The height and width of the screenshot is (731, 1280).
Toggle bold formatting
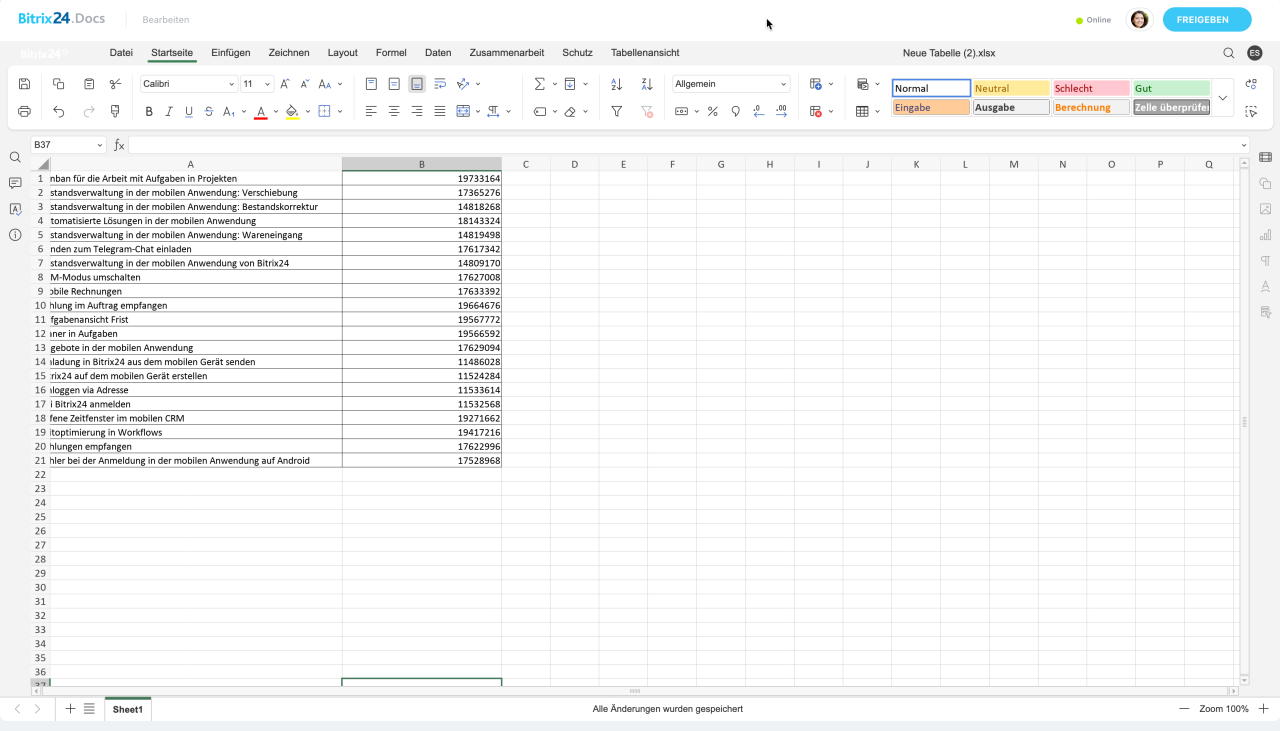click(x=149, y=111)
